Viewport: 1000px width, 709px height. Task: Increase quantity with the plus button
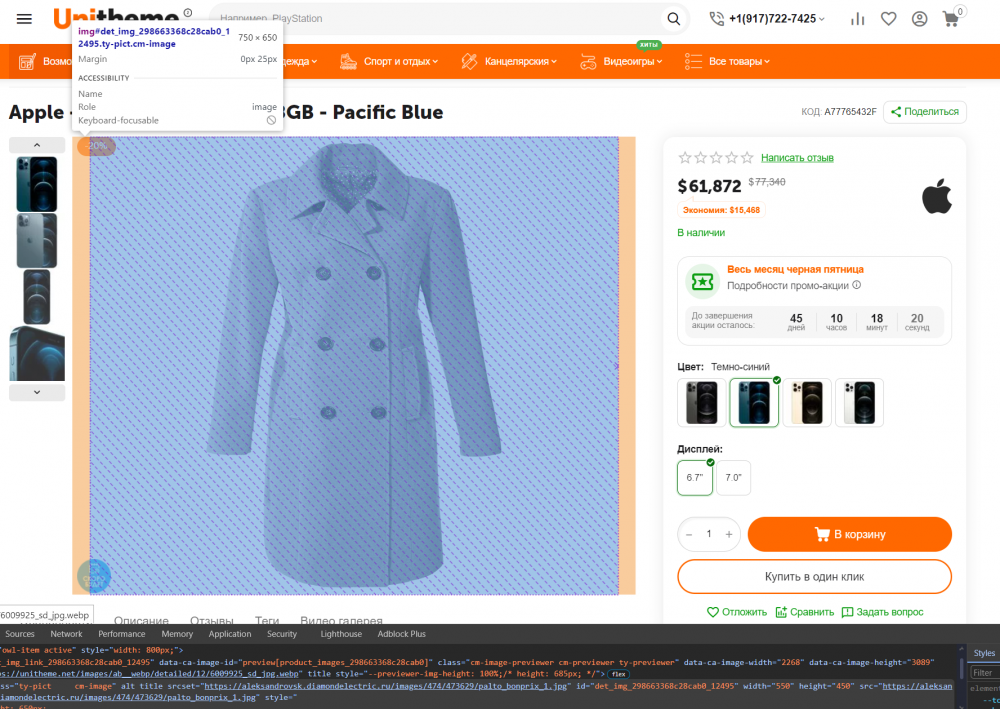(729, 535)
